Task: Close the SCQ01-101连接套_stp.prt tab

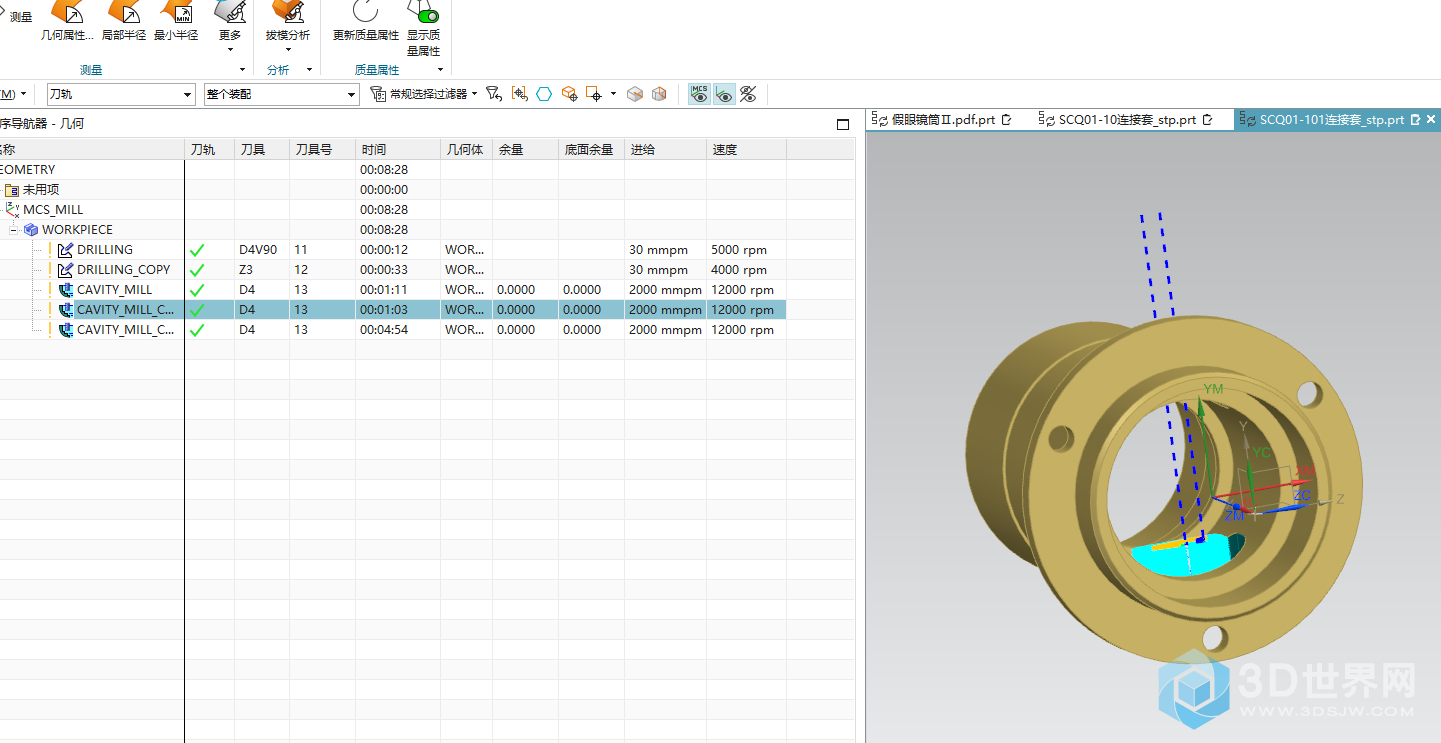Action: [1432, 120]
